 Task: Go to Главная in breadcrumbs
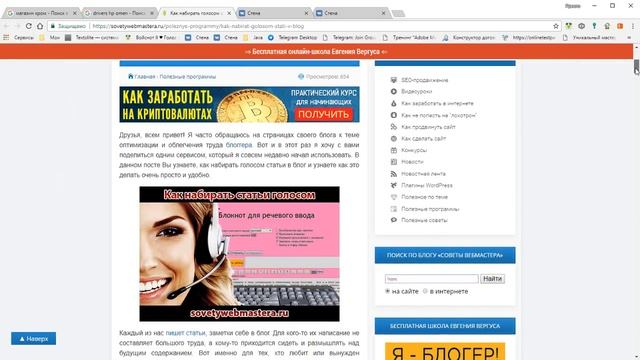click(x=145, y=77)
